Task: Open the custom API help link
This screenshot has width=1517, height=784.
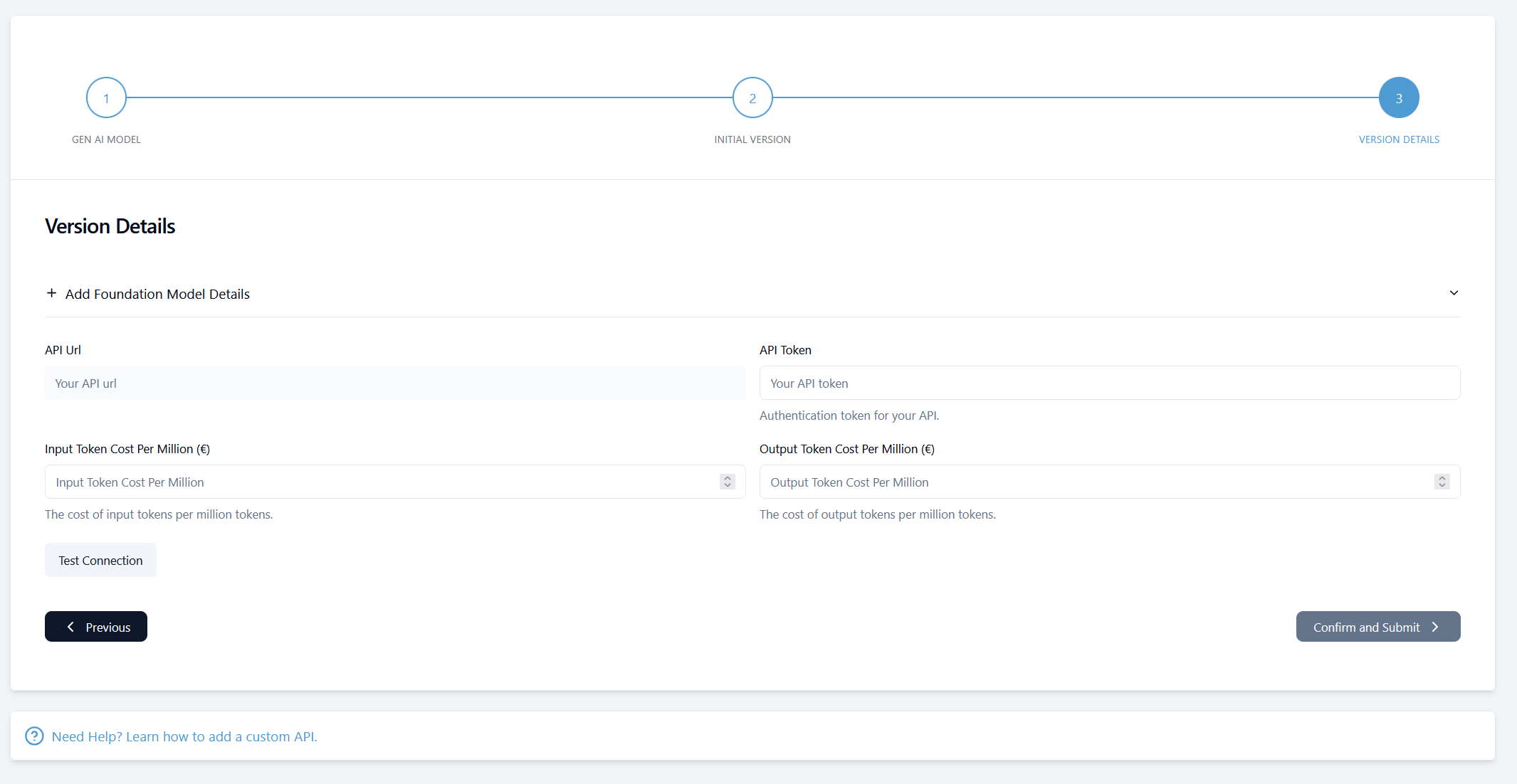Action: click(184, 736)
